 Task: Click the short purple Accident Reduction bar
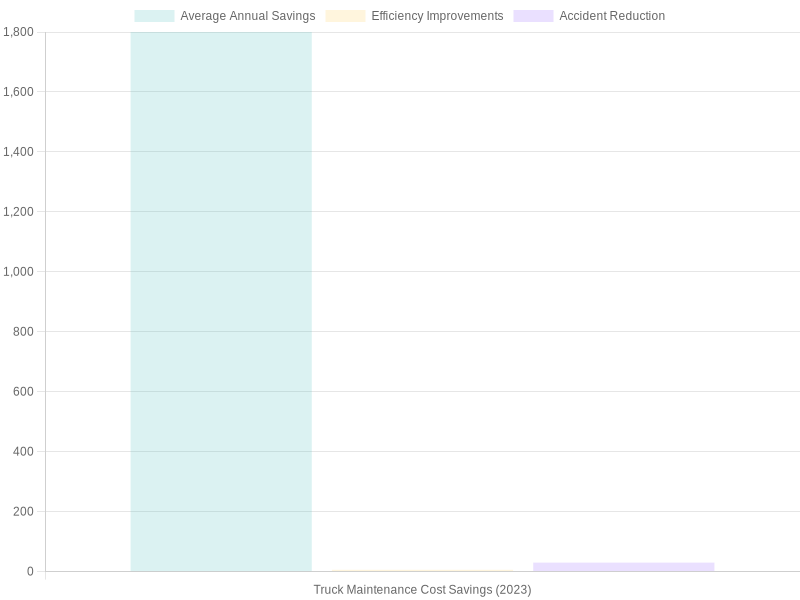pos(623,567)
